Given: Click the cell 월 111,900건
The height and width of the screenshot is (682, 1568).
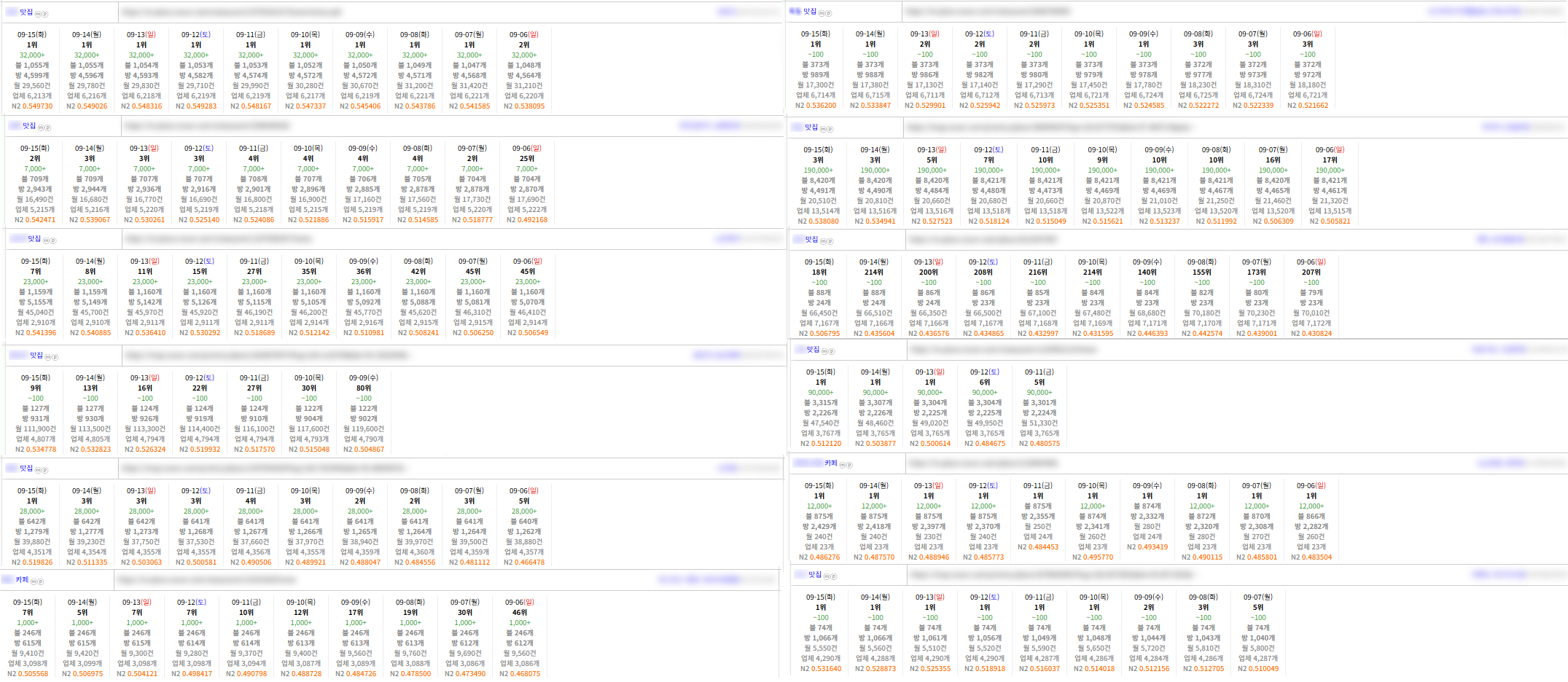Looking at the screenshot, I should pyautogui.click(x=36, y=429).
